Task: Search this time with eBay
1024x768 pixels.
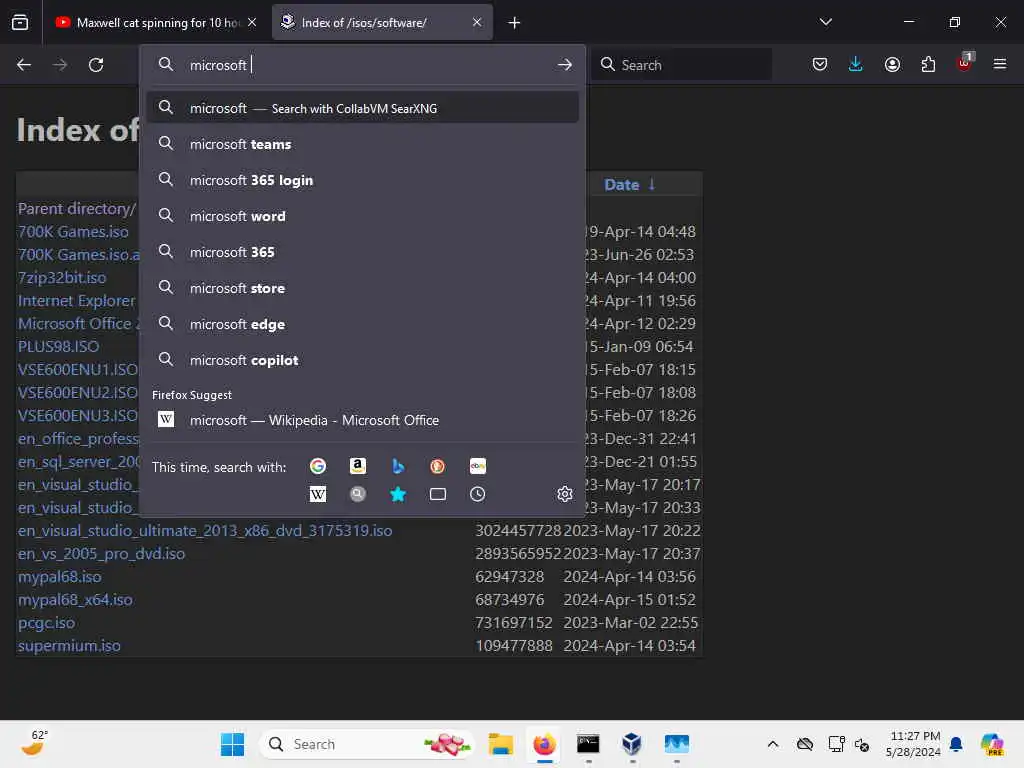Action: pyautogui.click(x=477, y=466)
